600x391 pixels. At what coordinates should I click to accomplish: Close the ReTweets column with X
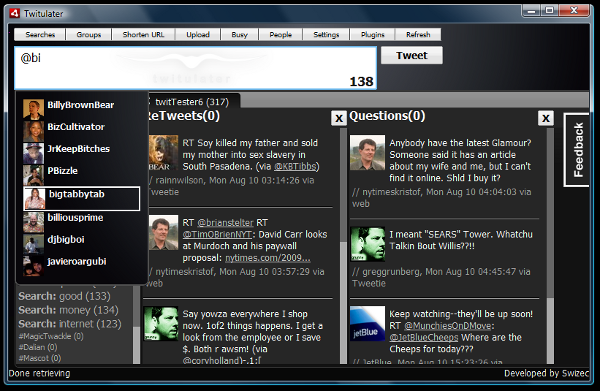[x=339, y=118]
